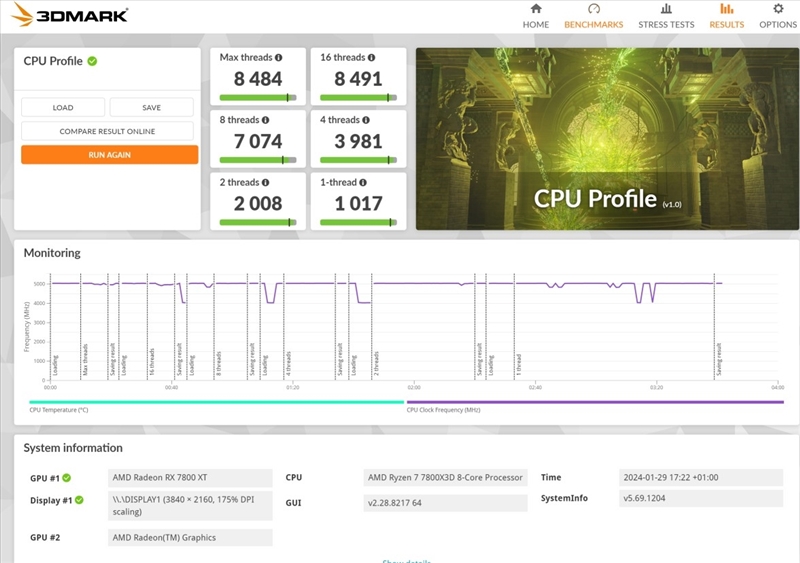800x563 pixels.
Task: Open the Stress Tests chart icon
Action: [666, 9]
